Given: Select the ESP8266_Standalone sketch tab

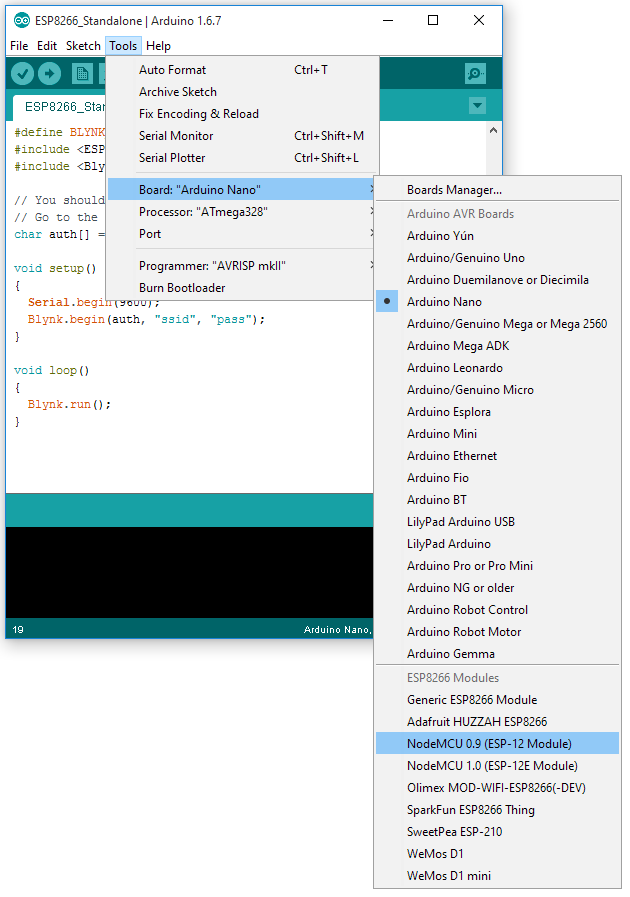Looking at the screenshot, I should 60,107.
